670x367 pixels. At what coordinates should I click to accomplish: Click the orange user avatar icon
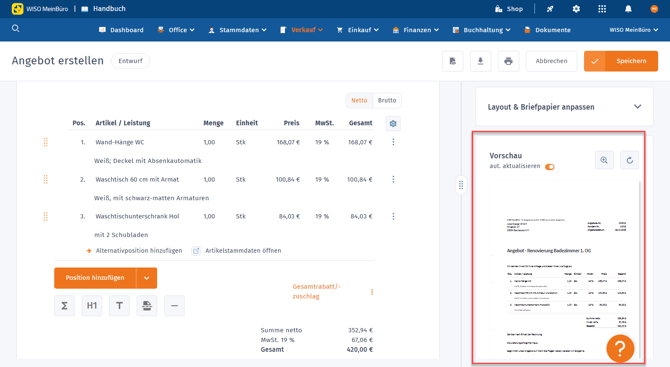point(654,9)
